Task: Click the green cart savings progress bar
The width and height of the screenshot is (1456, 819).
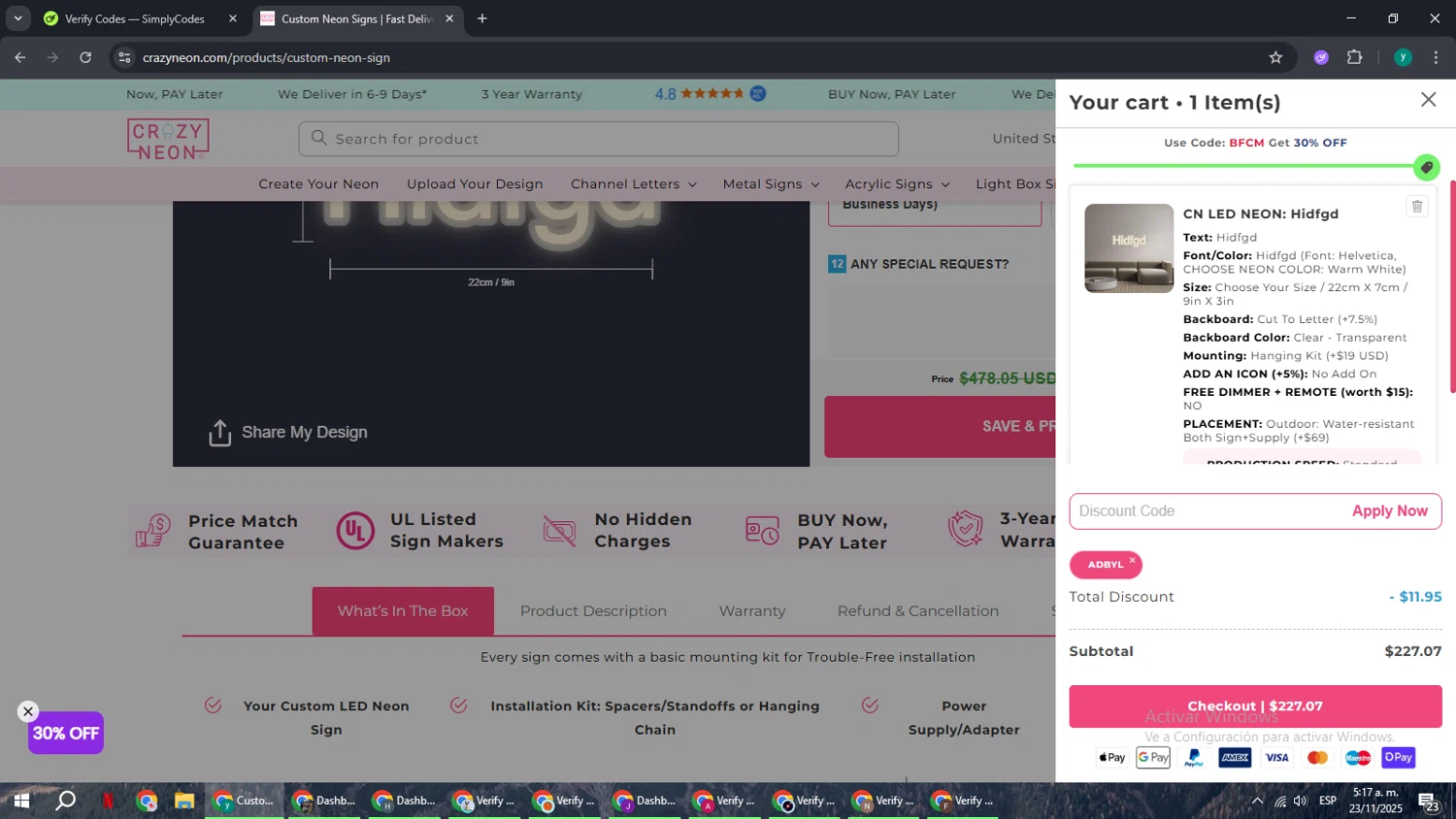Action: tap(1243, 166)
